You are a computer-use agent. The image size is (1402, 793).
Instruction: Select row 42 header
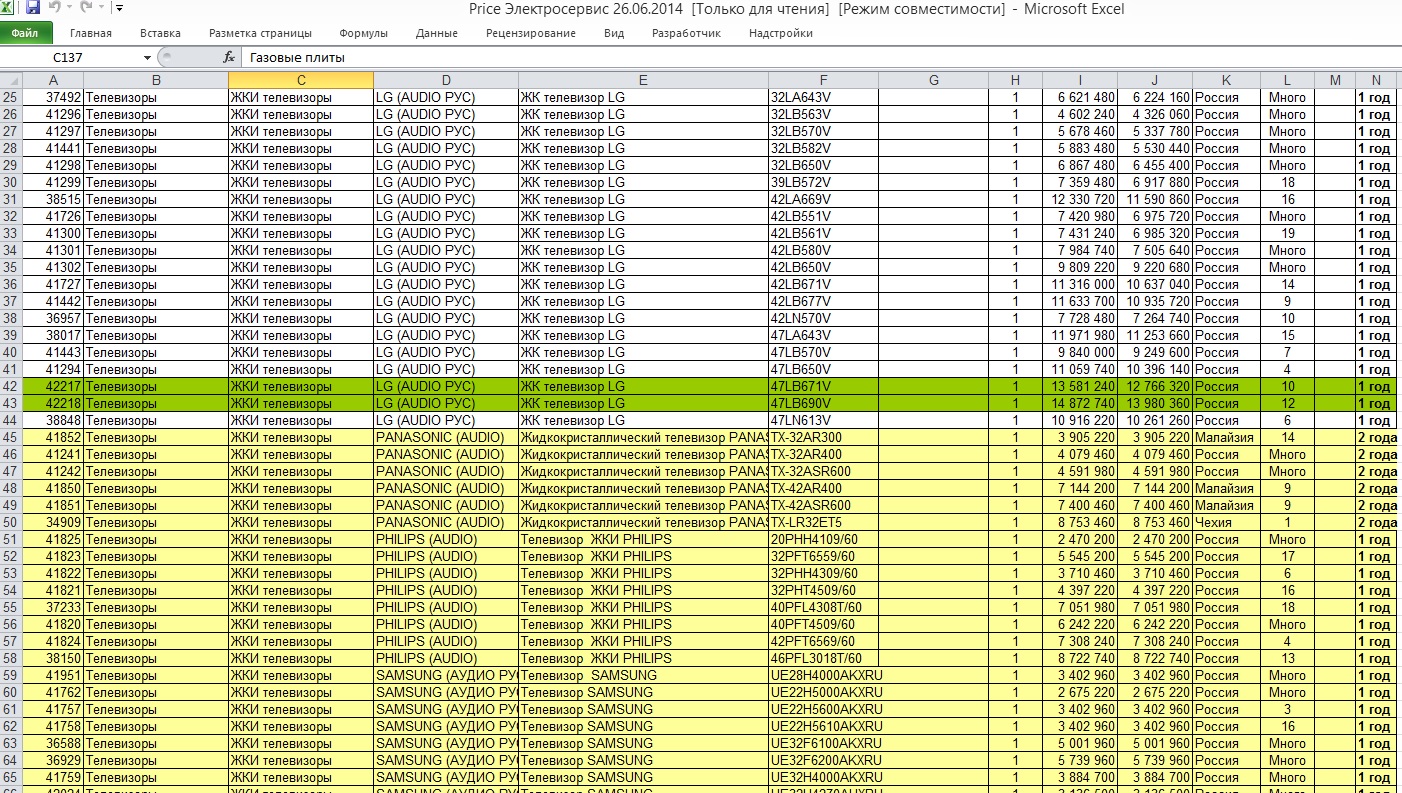[11, 386]
